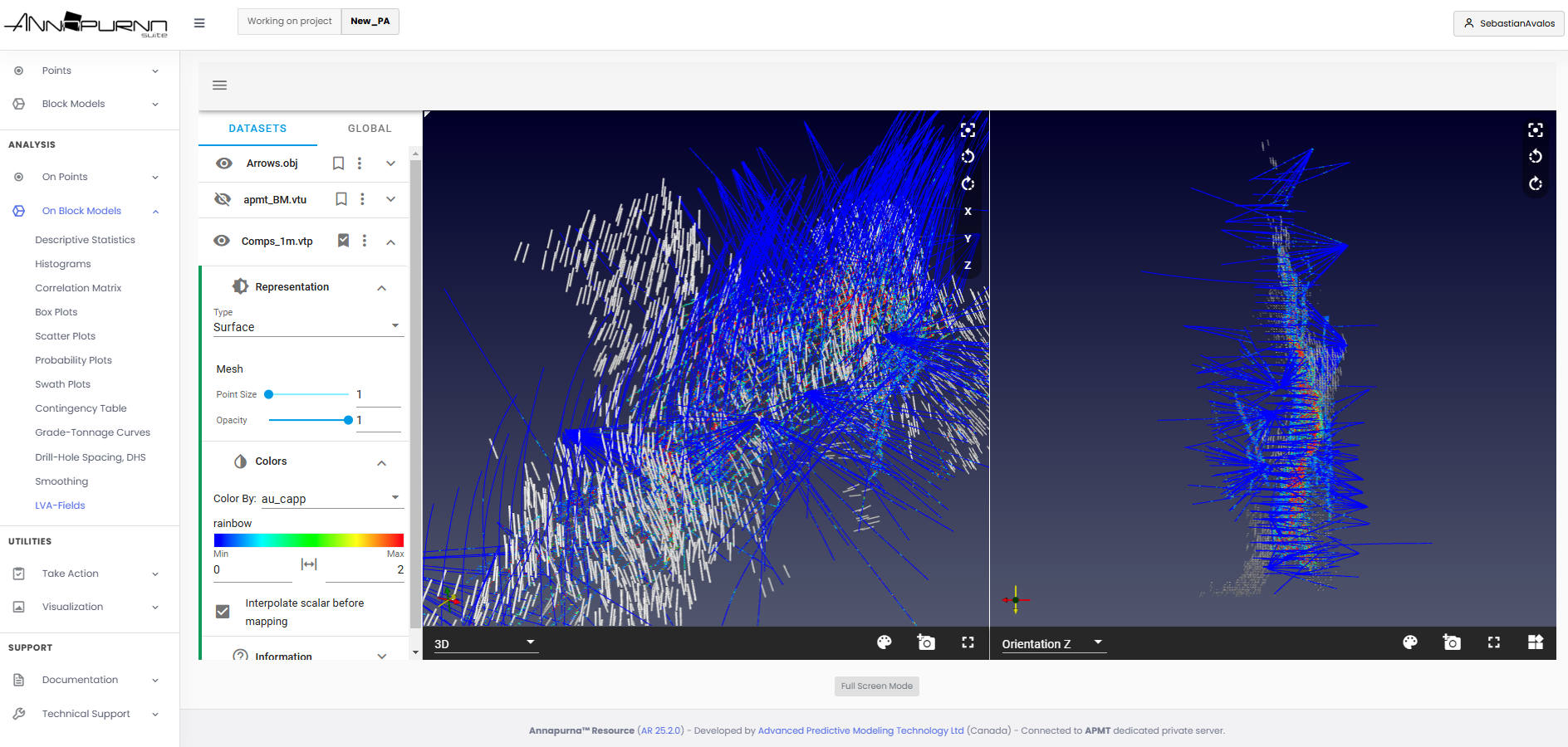
Task: Edit the Max color range field
Action: [365, 570]
